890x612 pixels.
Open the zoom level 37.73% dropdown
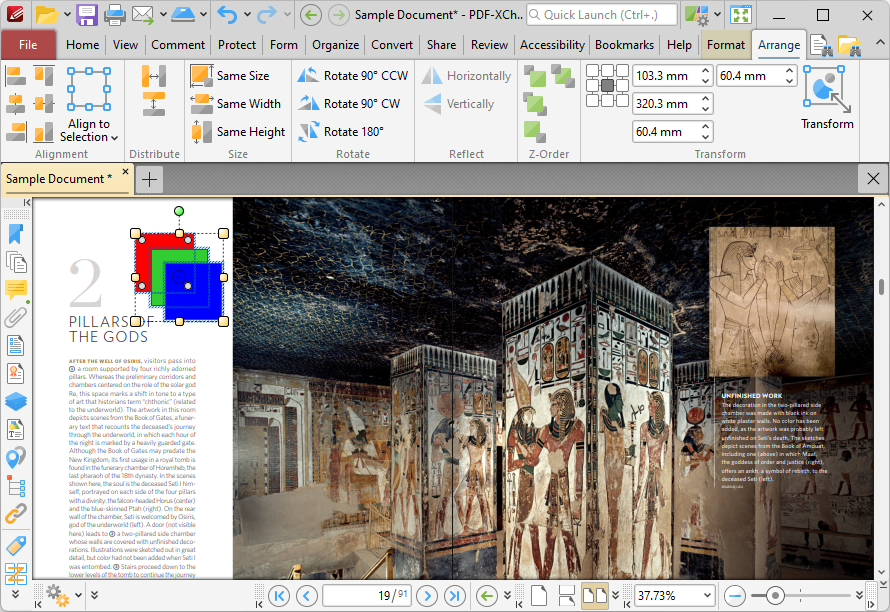[x=707, y=596]
